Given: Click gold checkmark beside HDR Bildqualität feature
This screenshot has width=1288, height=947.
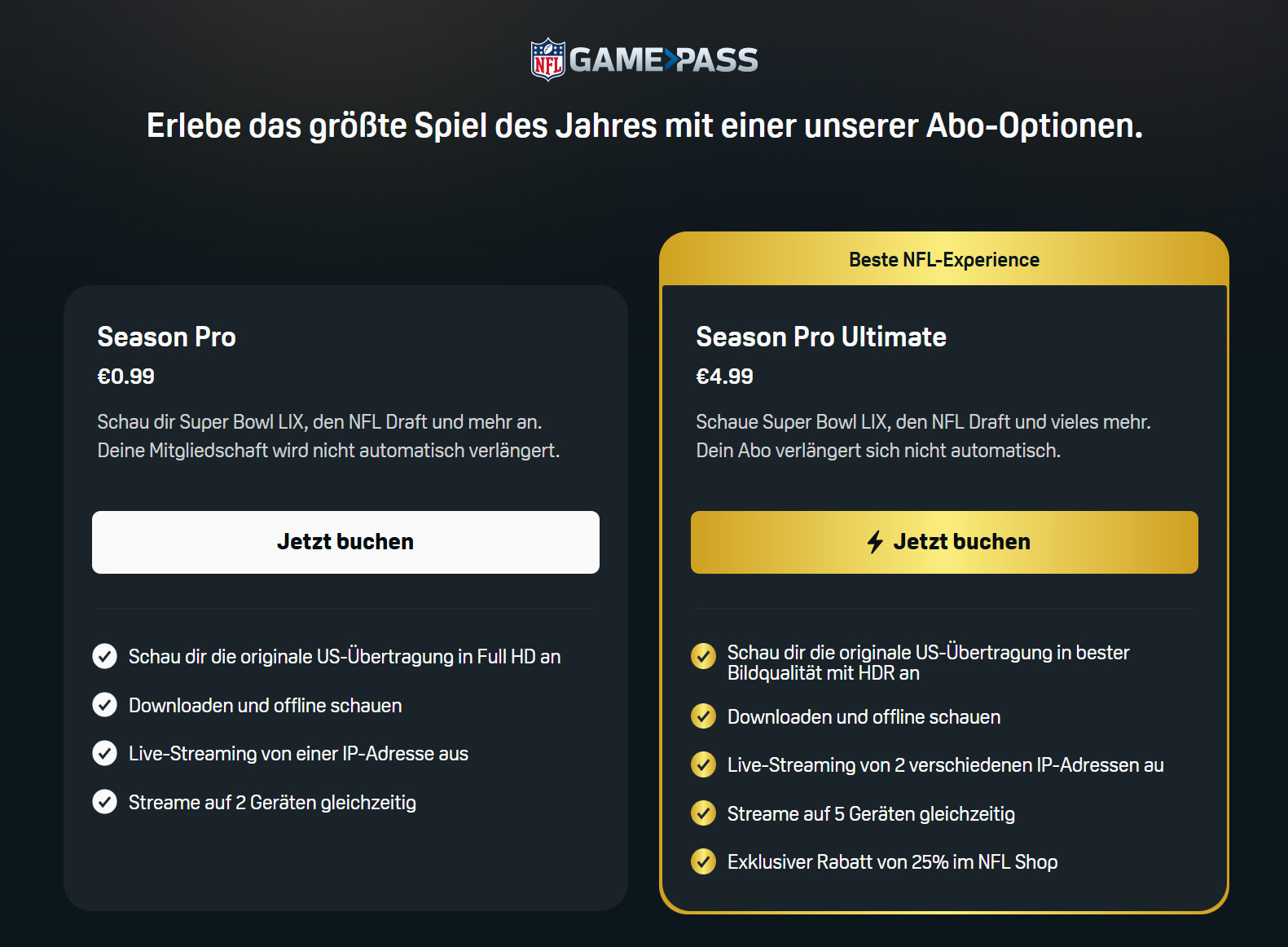Looking at the screenshot, I should (703, 656).
